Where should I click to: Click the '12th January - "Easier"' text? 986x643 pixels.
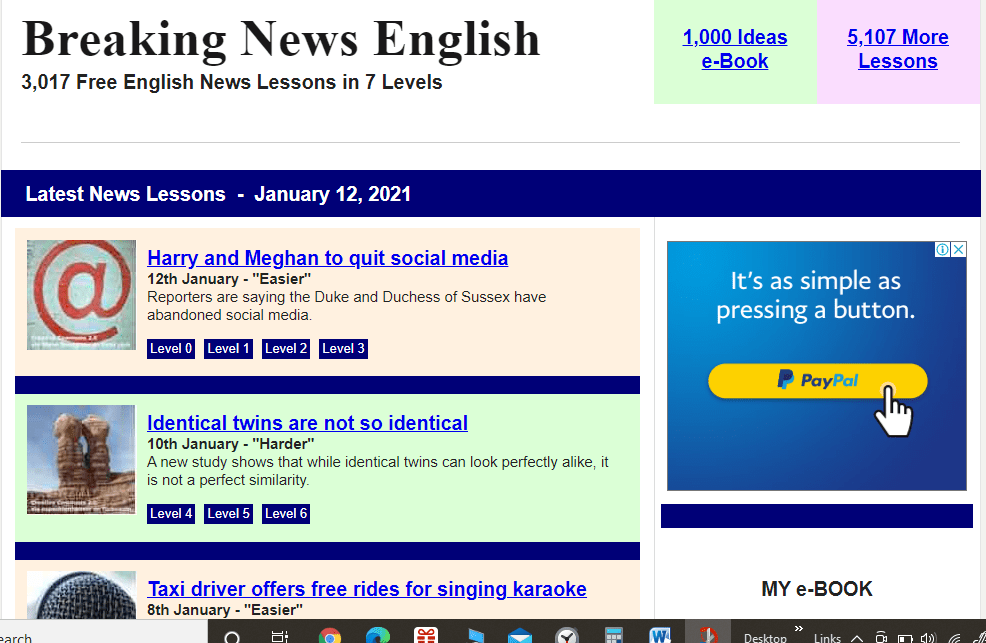tap(229, 278)
